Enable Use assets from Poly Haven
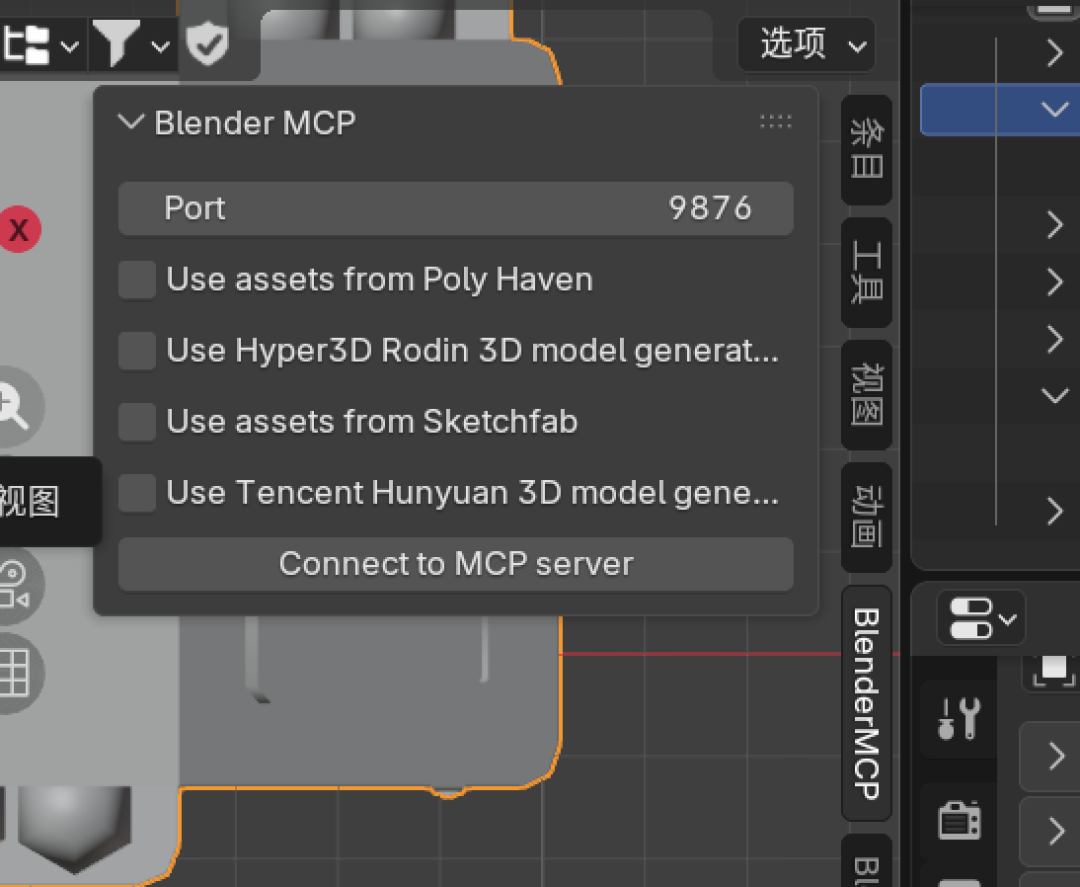The width and height of the screenshot is (1080, 887). click(x=137, y=280)
